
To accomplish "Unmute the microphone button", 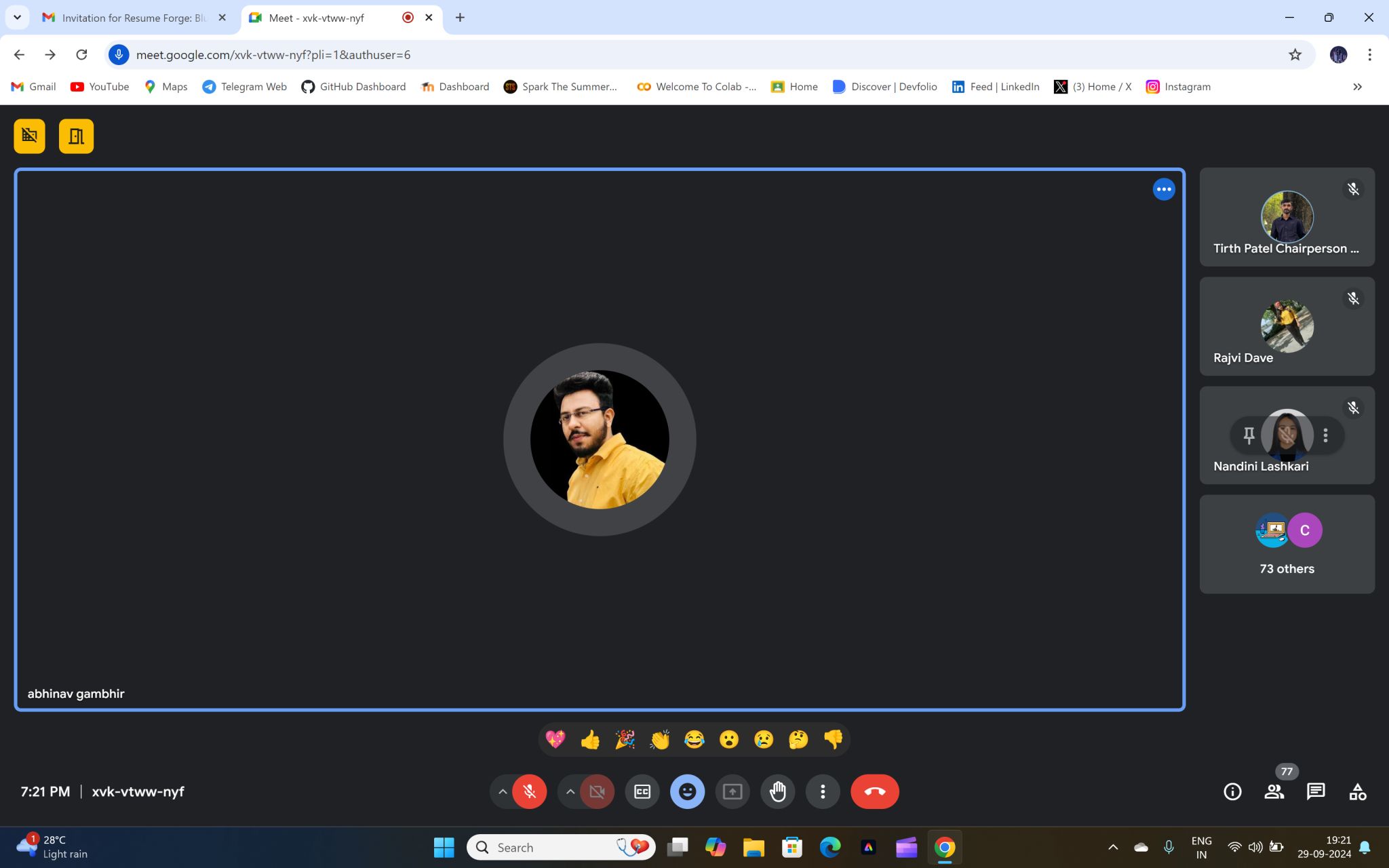I will coord(530,791).
